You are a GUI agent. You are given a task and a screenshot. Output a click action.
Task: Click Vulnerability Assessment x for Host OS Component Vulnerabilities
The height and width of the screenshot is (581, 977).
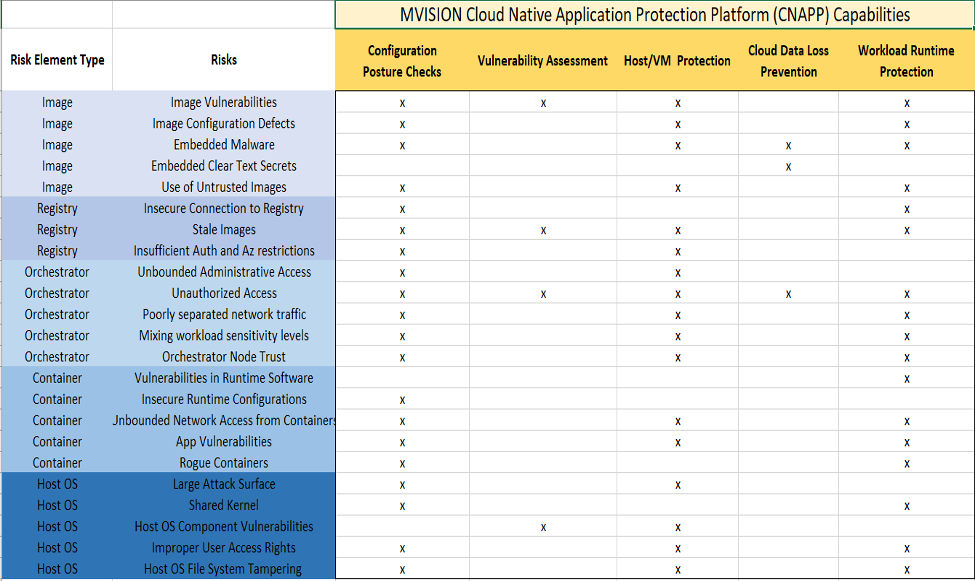pos(543,527)
